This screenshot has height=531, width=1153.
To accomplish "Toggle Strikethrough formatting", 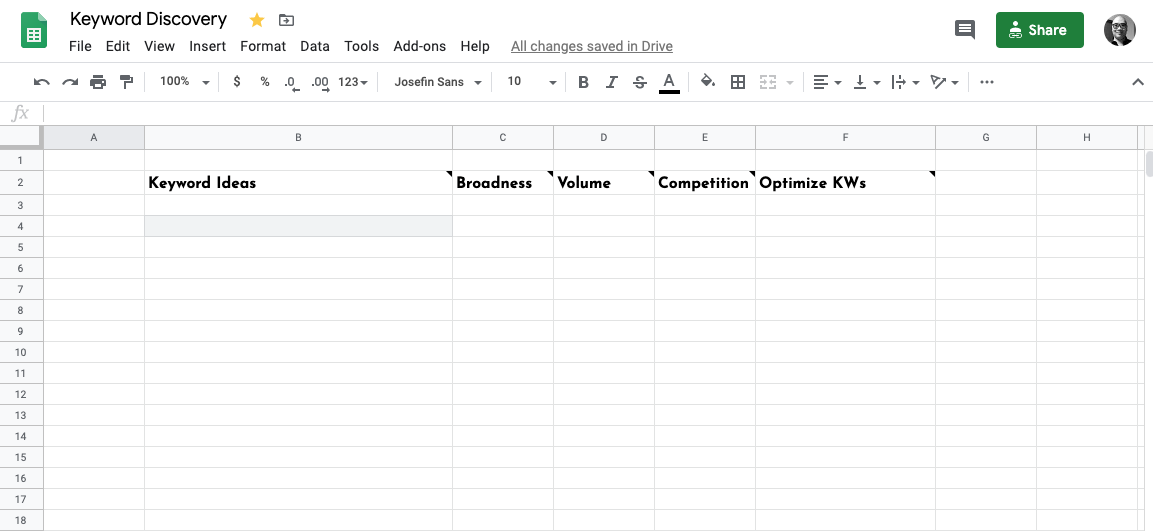I will (640, 82).
